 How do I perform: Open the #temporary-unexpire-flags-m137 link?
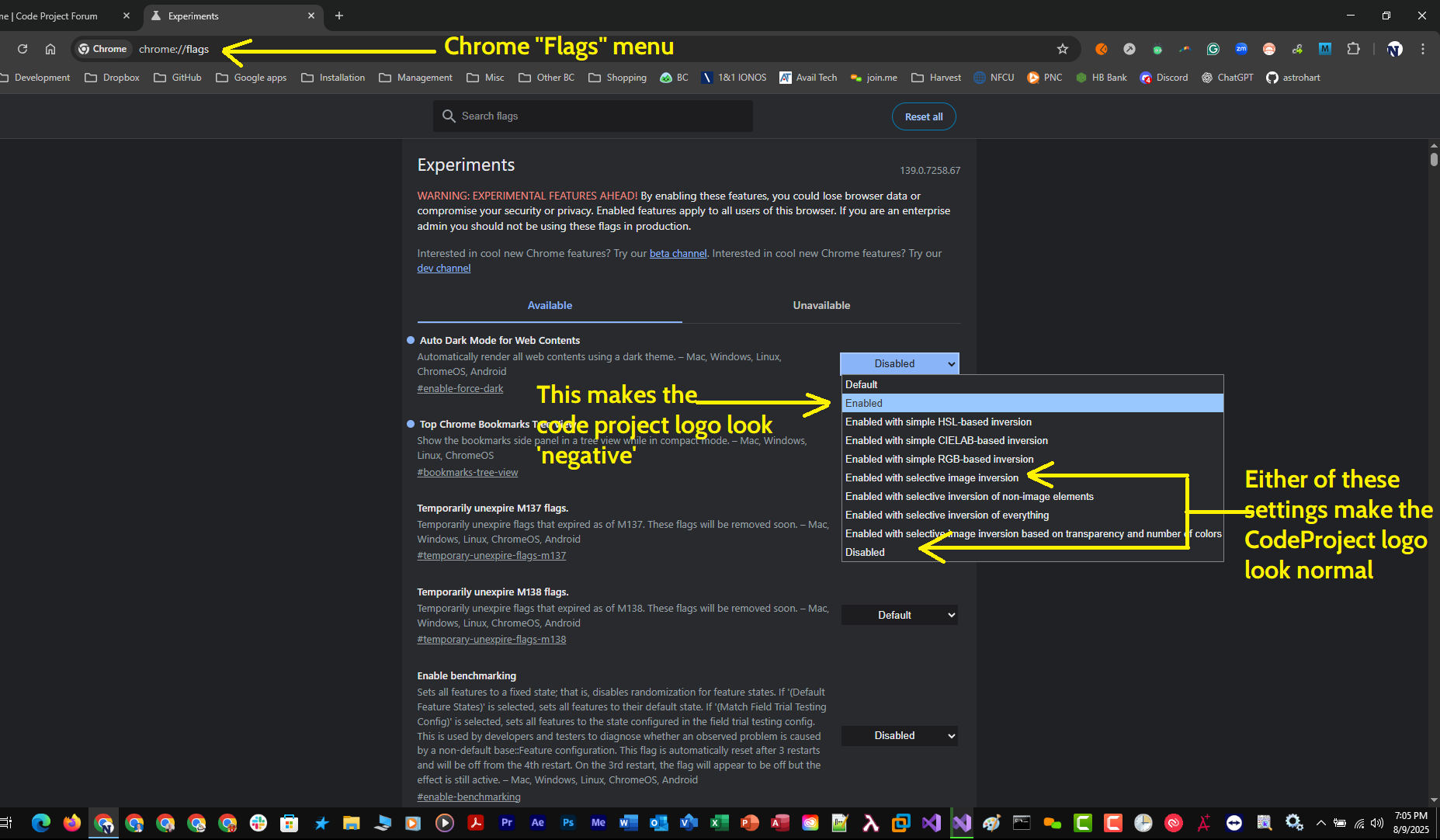click(491, 555)
